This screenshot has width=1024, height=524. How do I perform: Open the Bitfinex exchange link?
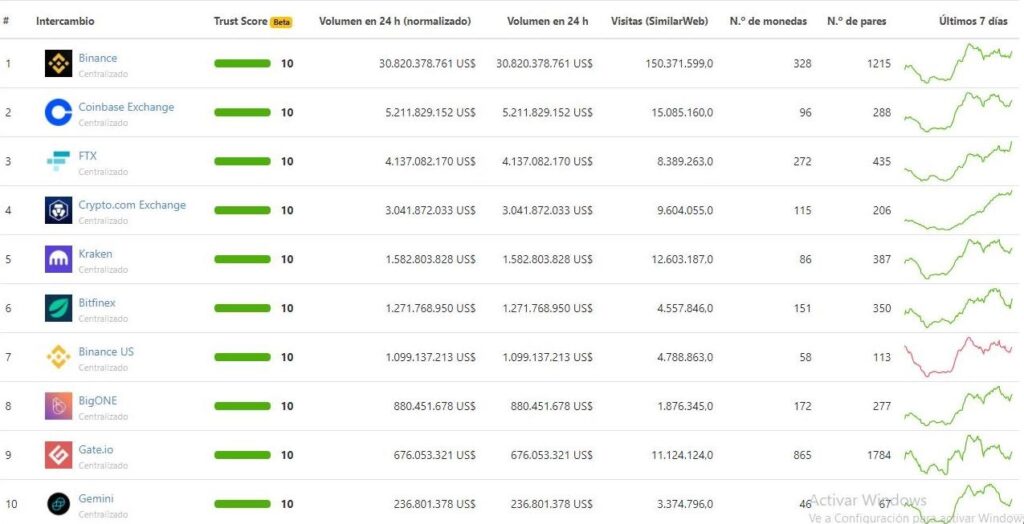(97, 303)
